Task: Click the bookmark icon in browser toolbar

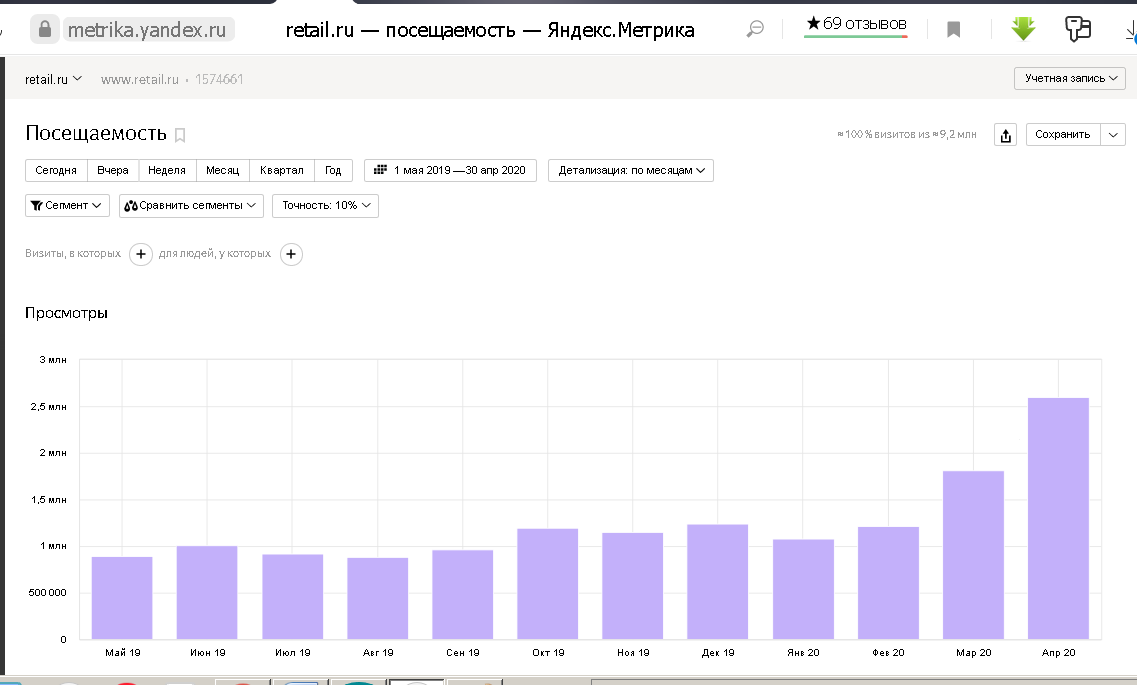Action: (954, 30)
